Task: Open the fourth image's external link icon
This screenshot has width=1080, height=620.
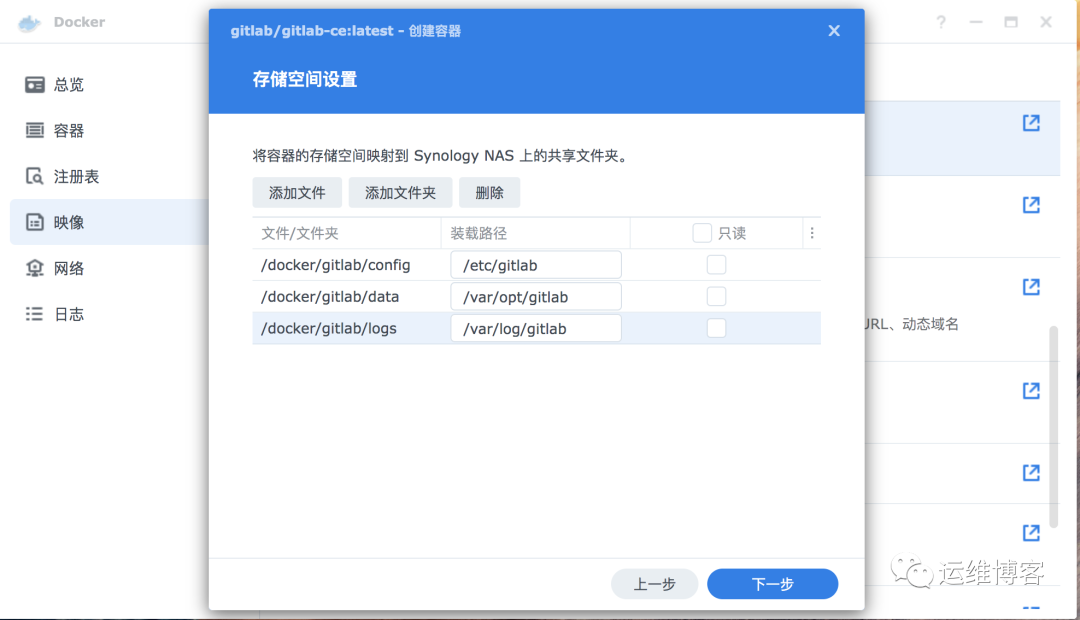Action: click(x=1031, y=391)
